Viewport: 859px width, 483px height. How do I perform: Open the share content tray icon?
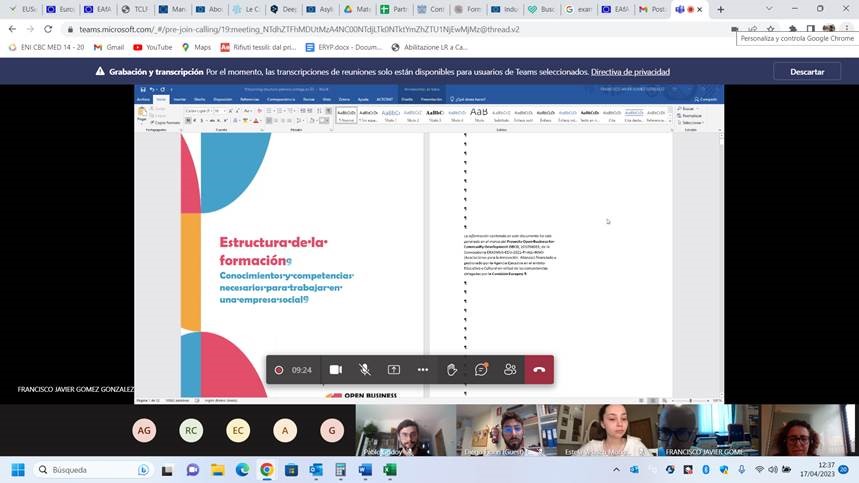click(x=393, y=370)
